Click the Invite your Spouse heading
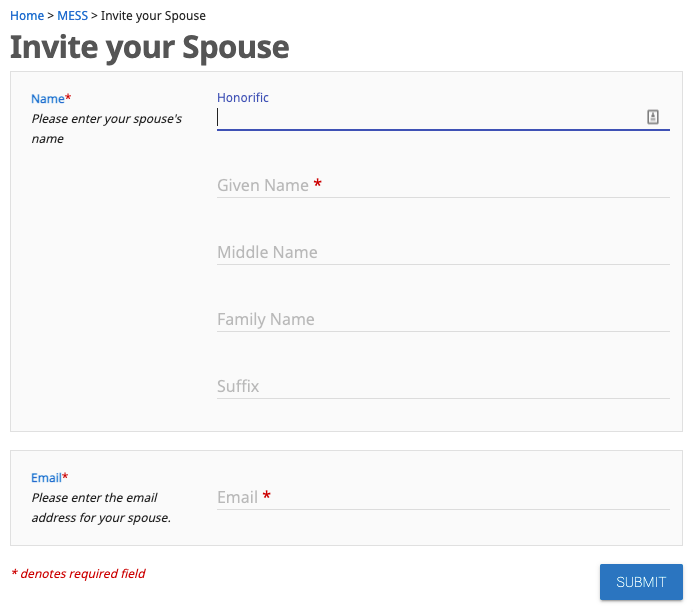This screenshot has width=693, height=612. tap(149, 47)
